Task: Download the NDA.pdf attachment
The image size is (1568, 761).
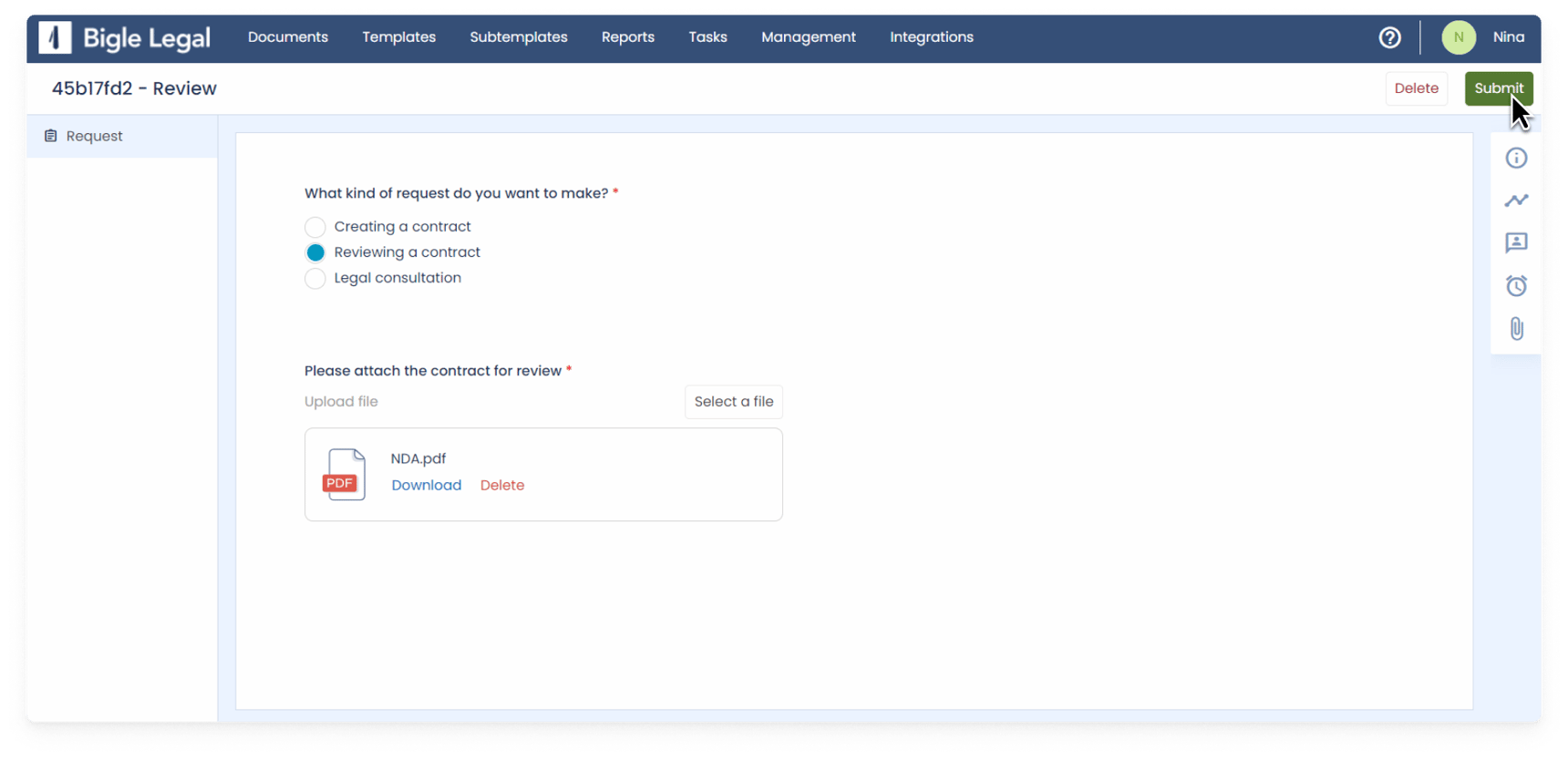Action: coord(427,486)
